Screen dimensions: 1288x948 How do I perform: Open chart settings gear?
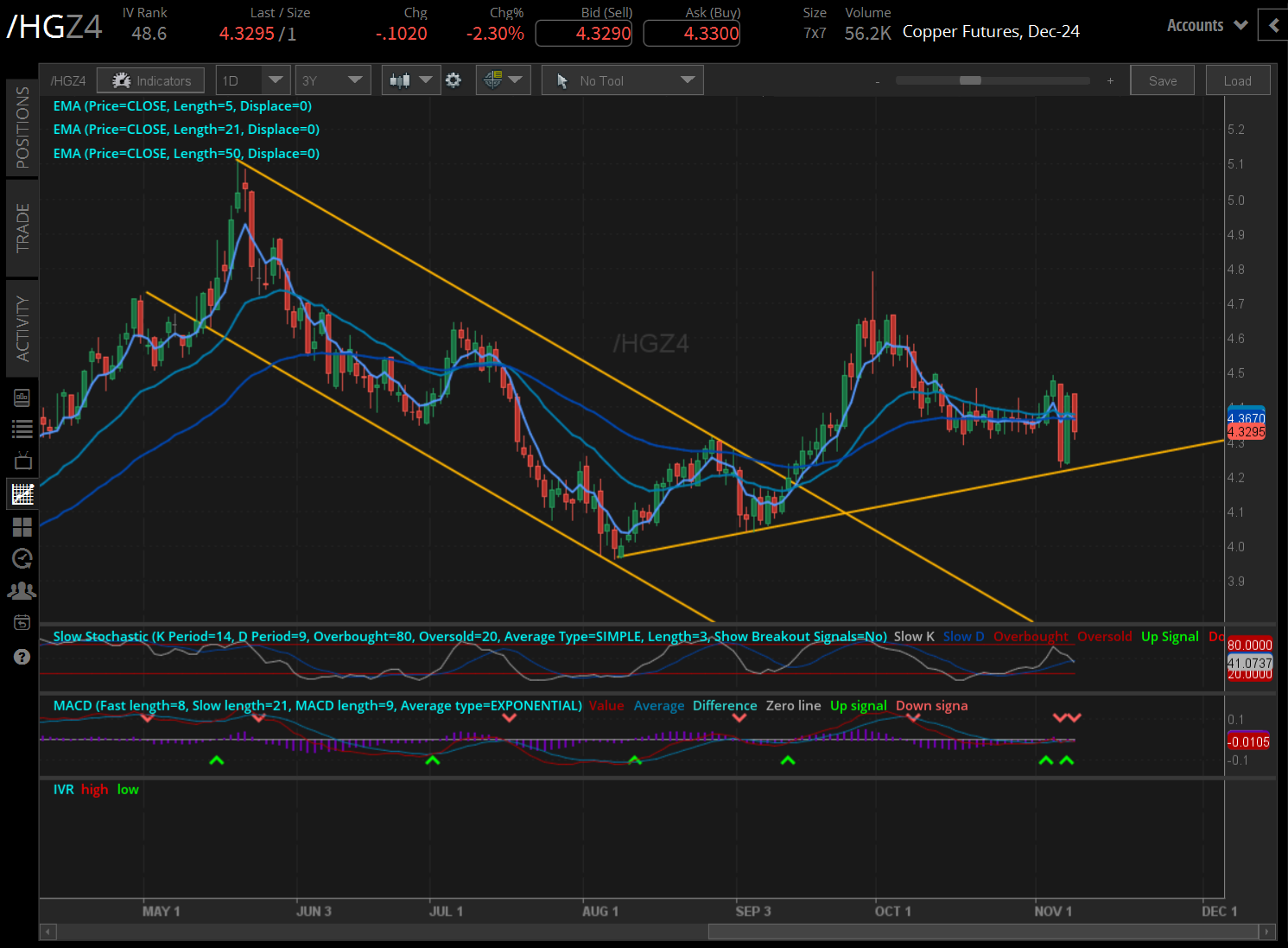pos(454,80)
